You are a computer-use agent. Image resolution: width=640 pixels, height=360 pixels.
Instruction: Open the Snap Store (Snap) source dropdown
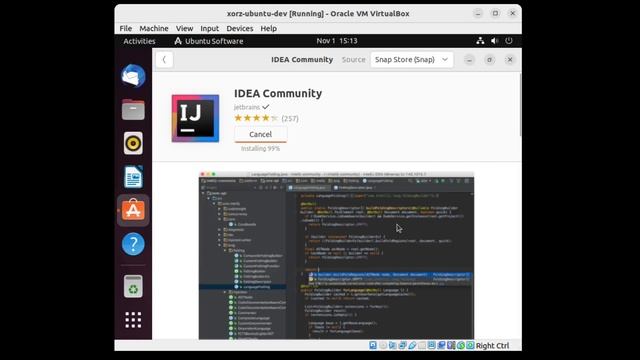pyautogui.click(x=411, y=60)
